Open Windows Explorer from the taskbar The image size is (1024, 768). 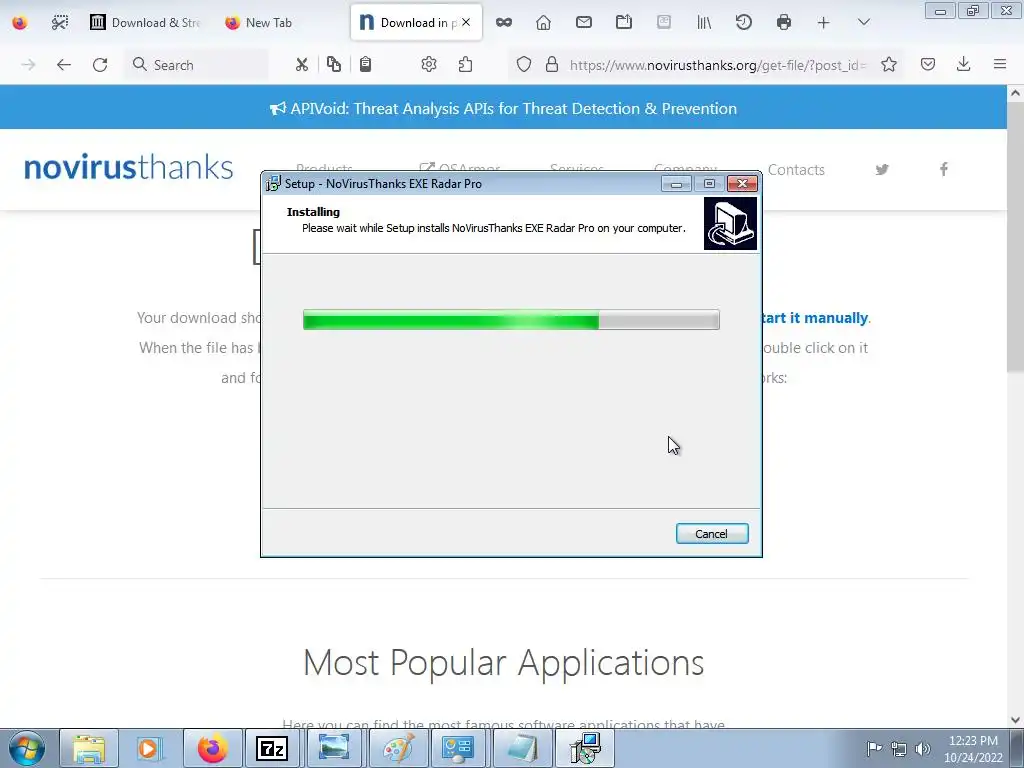[89, 748]
